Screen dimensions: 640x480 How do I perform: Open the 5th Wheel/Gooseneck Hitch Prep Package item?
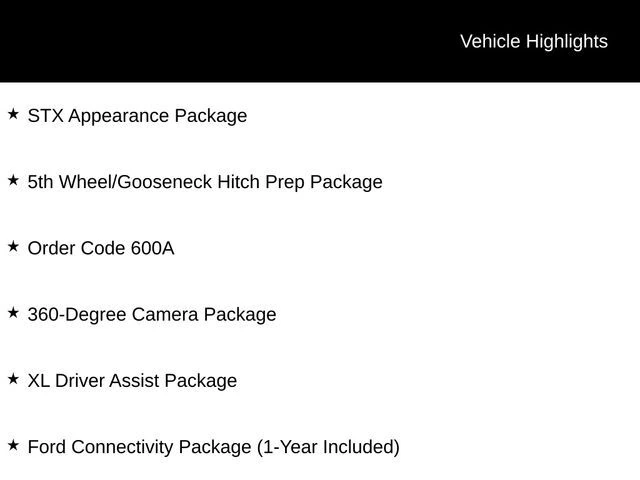point(205,182)
